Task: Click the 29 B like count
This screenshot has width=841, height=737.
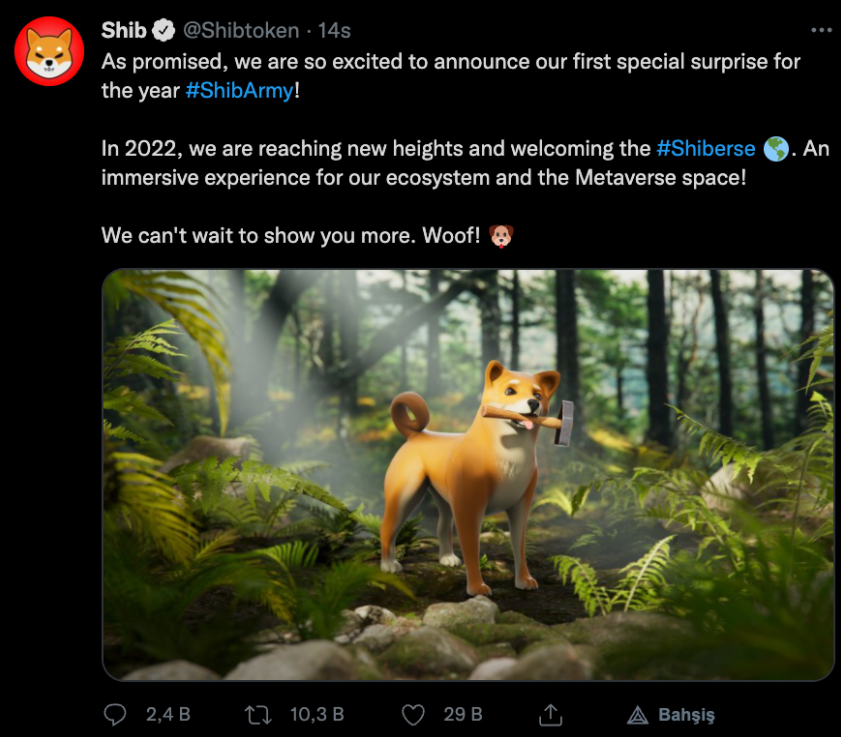Action: click(462, 714)
